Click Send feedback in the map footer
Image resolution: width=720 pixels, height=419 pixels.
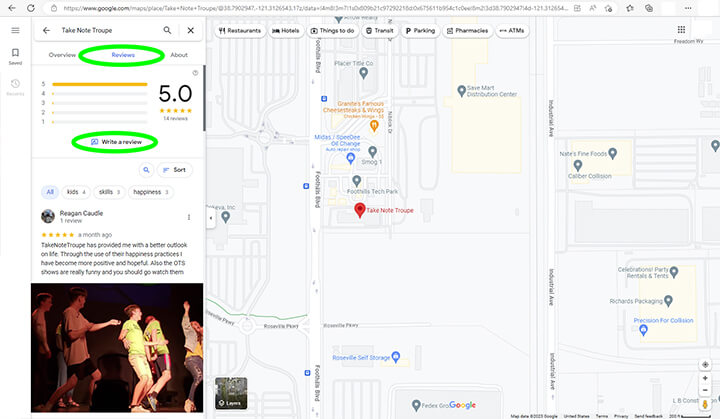[x=648, y=416]
